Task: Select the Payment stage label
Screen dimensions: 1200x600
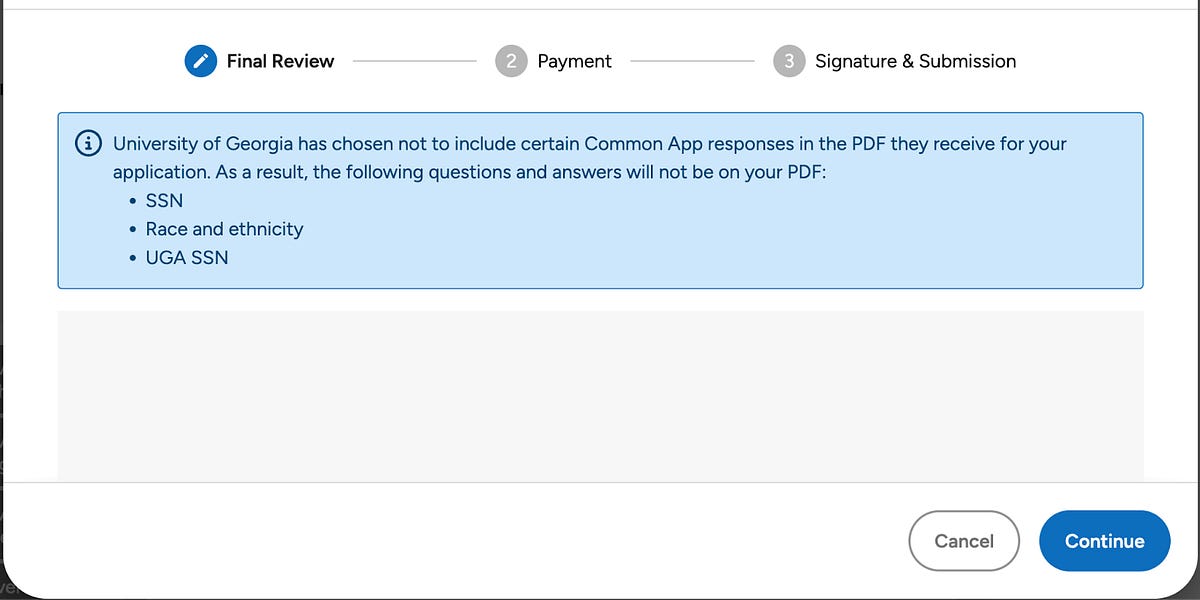Action: click(x=574, y=61)
